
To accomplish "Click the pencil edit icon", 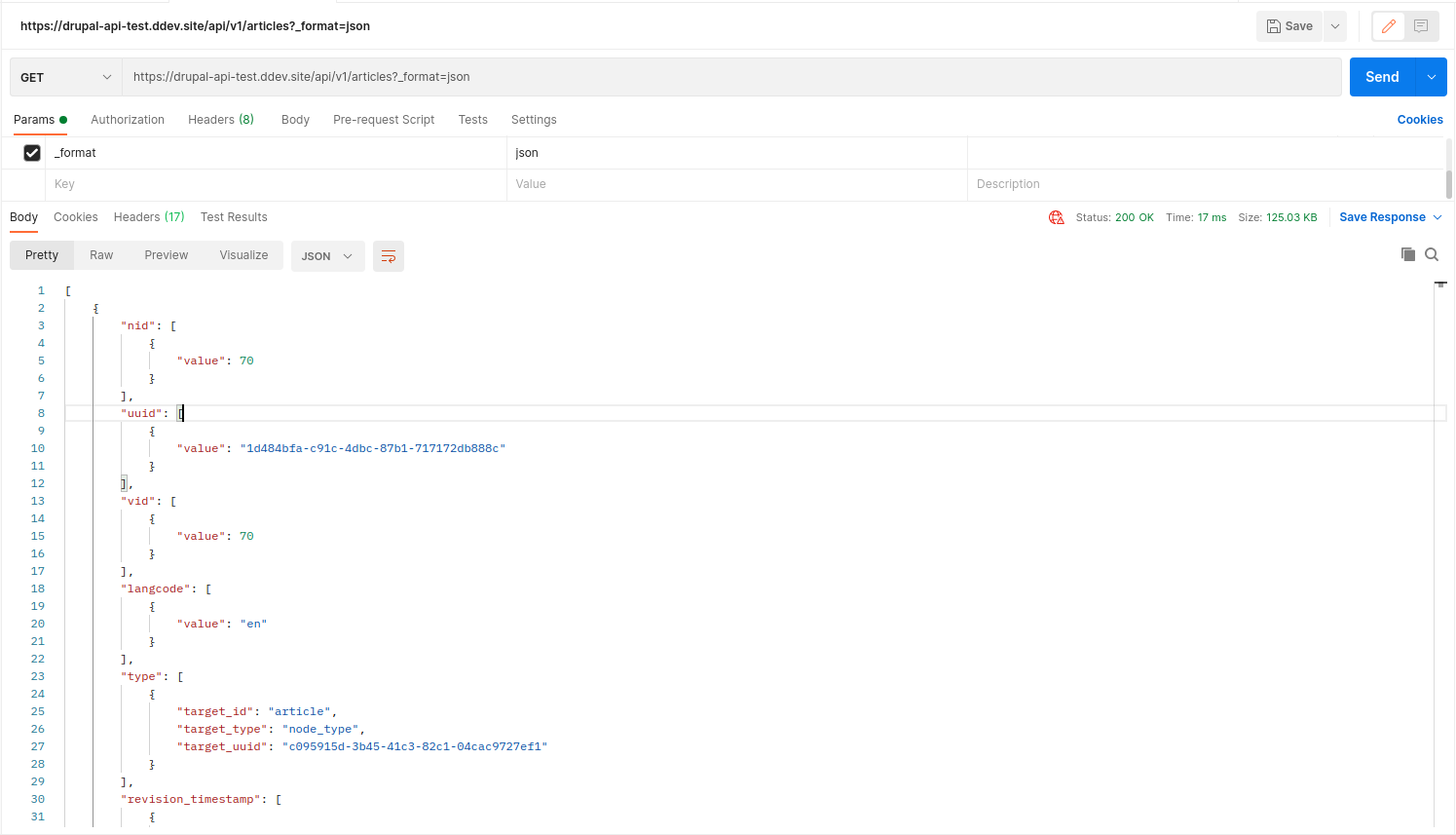I will (1388, 26).
